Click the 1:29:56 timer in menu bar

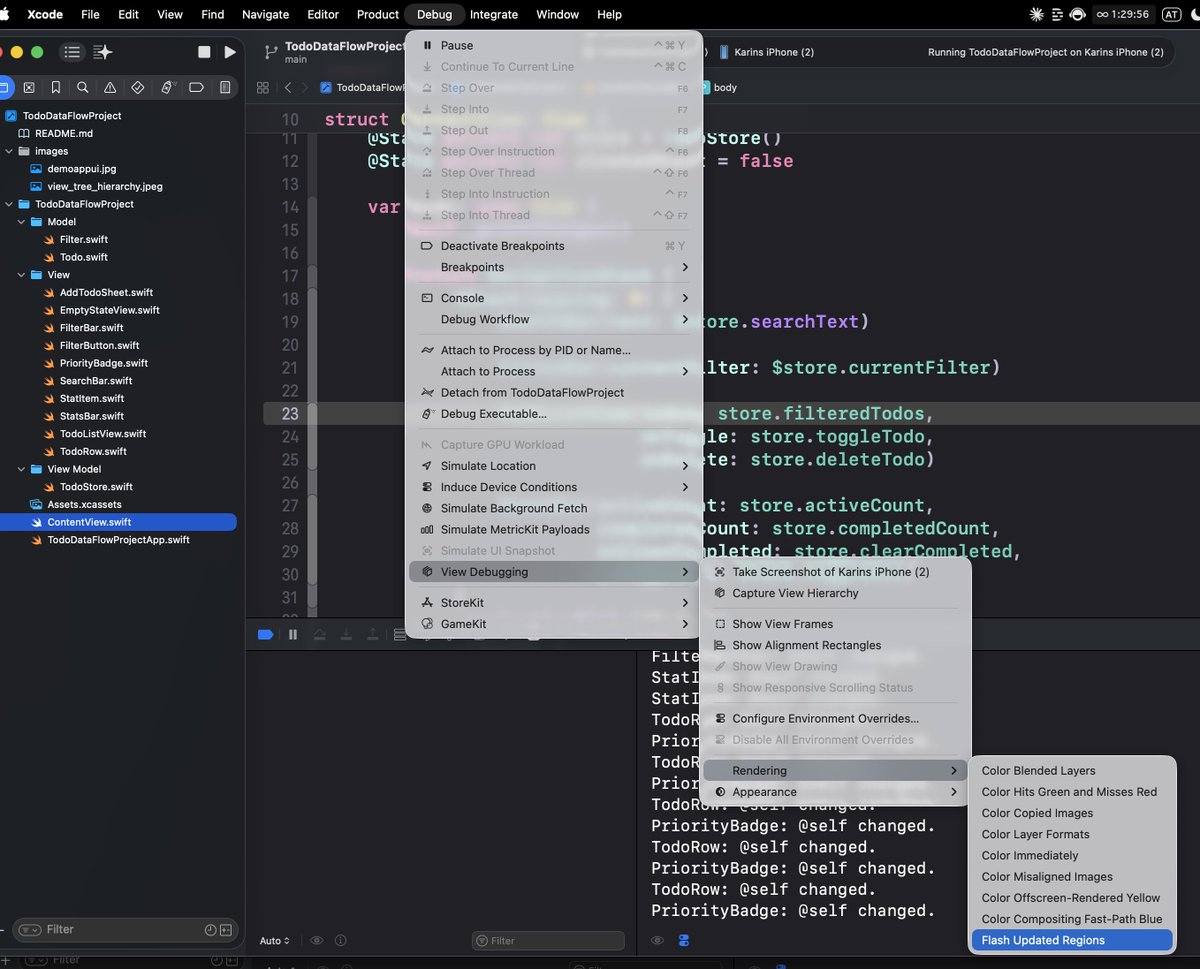pos(1125,14)
